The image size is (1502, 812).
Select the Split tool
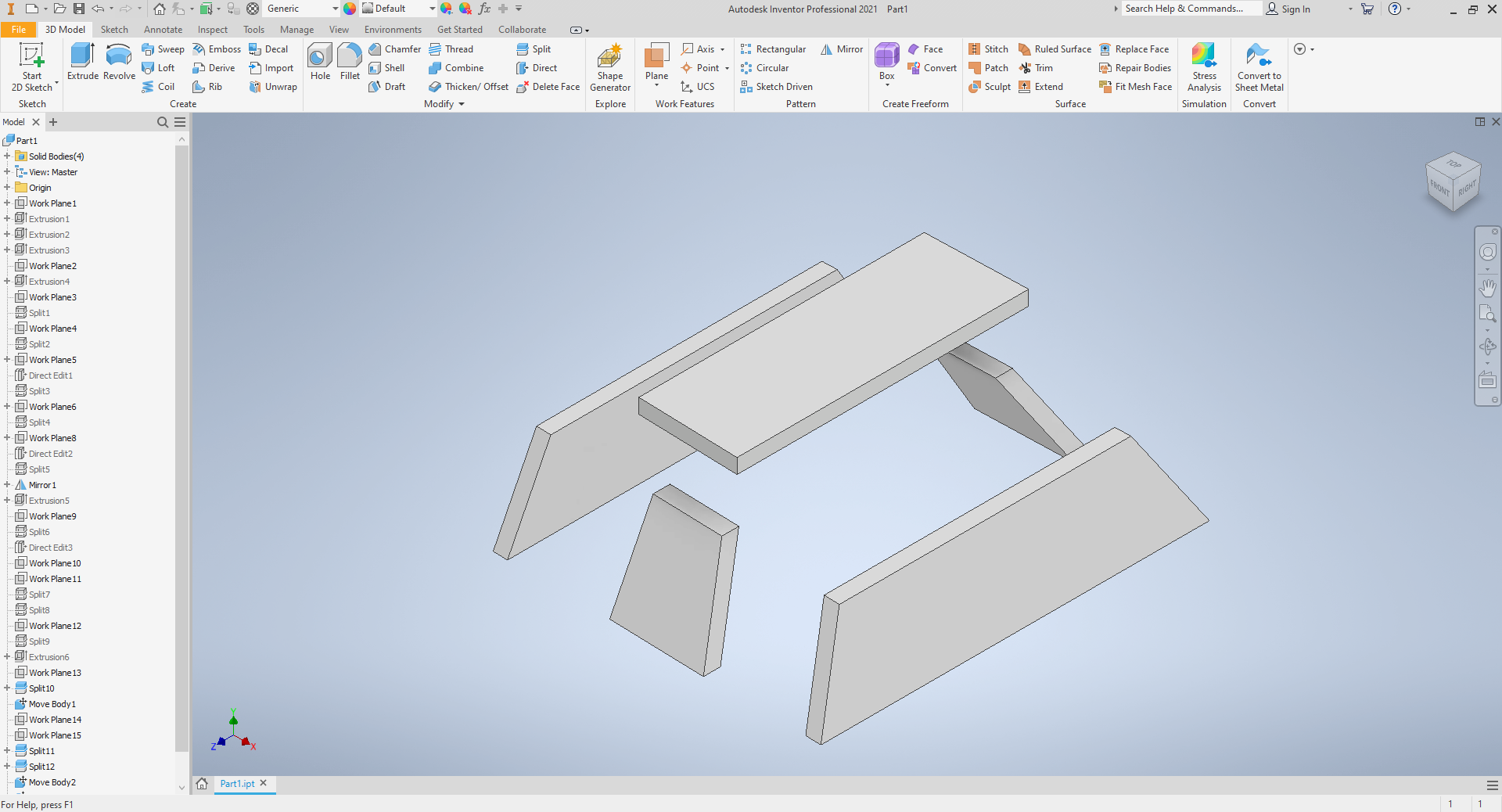534,49
